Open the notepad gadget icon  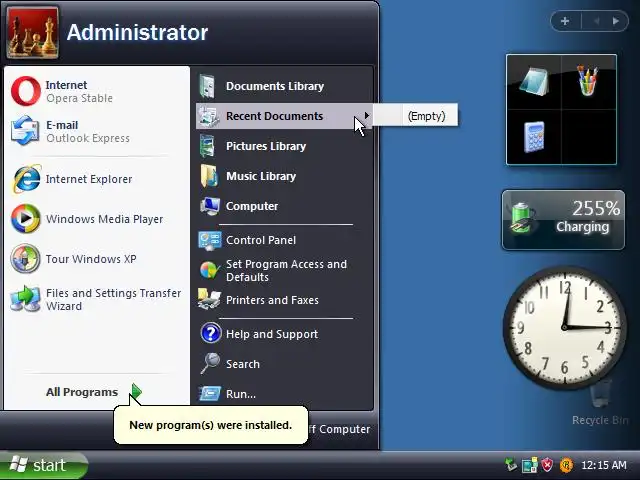(x=533, y=81)
